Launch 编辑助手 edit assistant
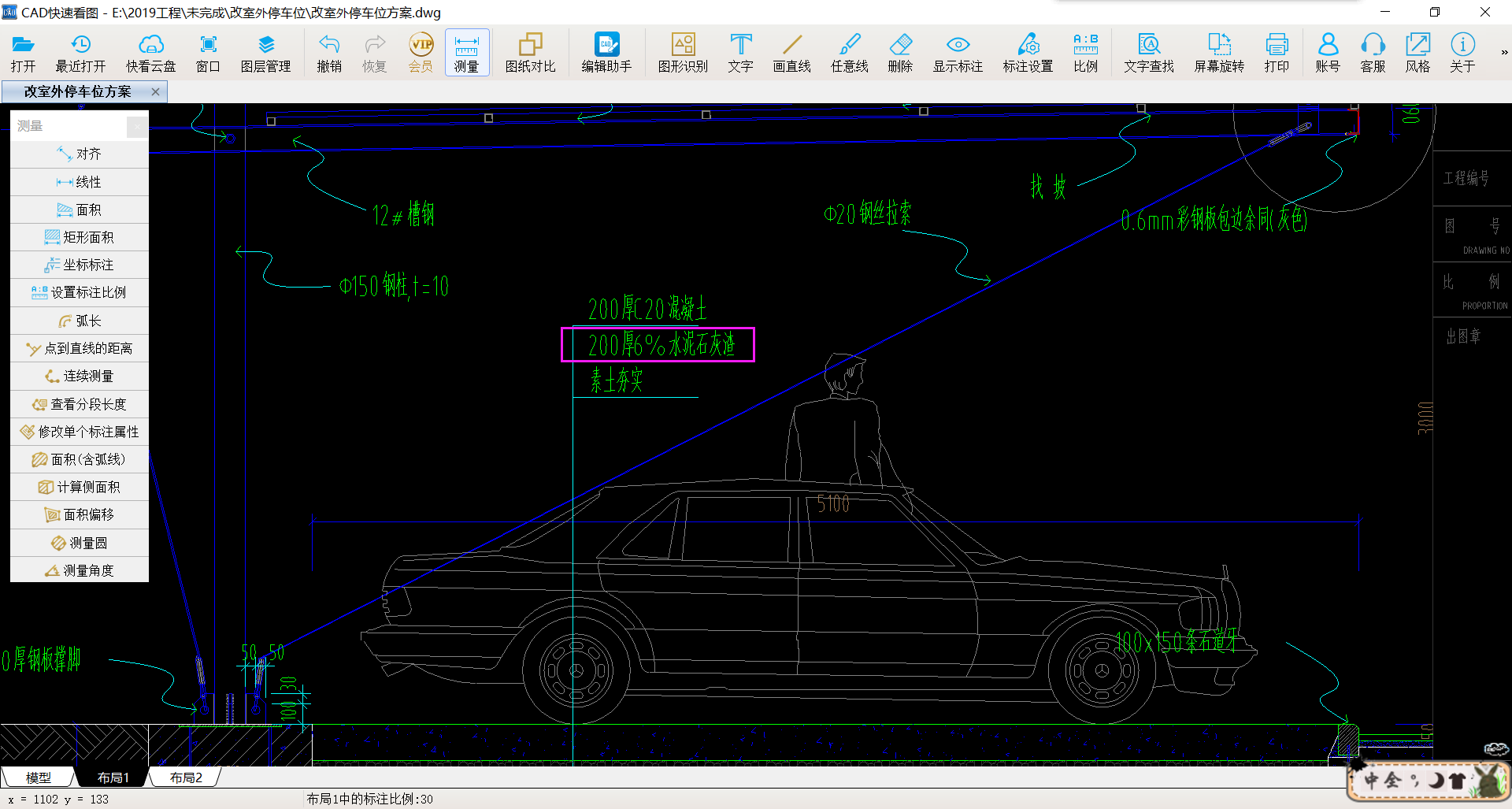Image resolution: width=1512 pixels, height=809 pixels. tap(606, 54)
